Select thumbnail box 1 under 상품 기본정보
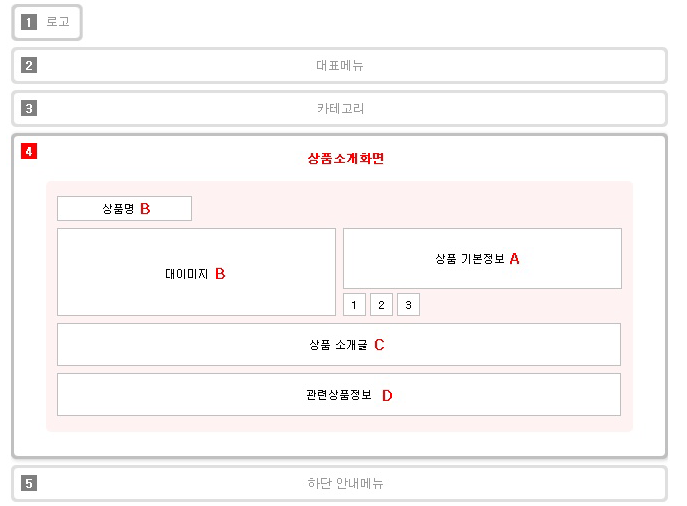The width and height of the screenshot is (687, 506). point(354,304)
